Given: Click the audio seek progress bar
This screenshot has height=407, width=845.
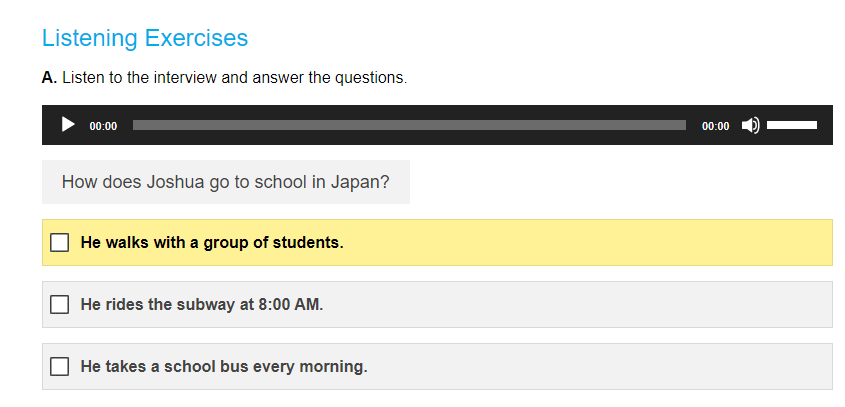Looking at the screenshot, I should click(x=409, y=125).
